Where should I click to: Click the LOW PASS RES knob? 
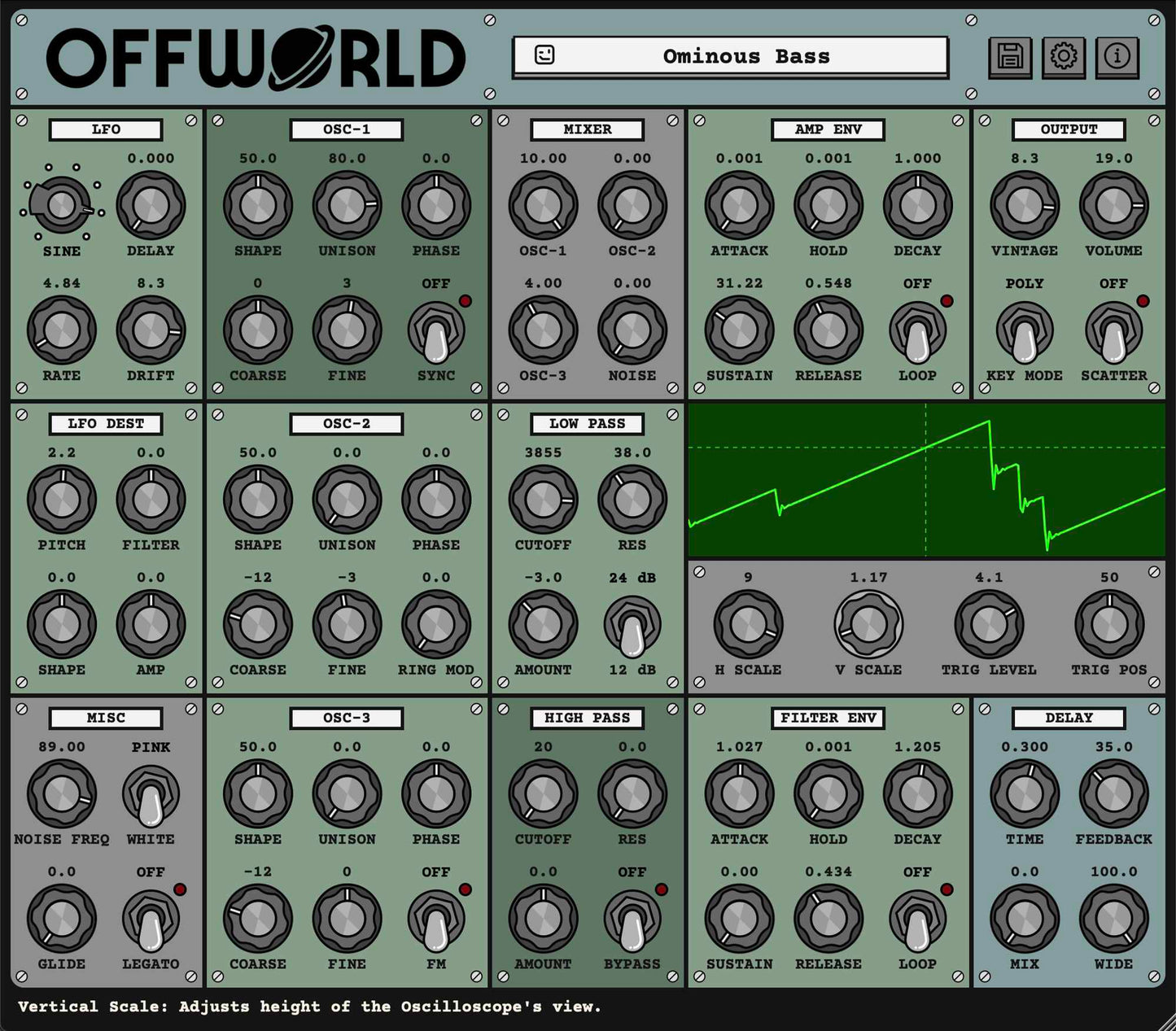[x=632, y=500]
